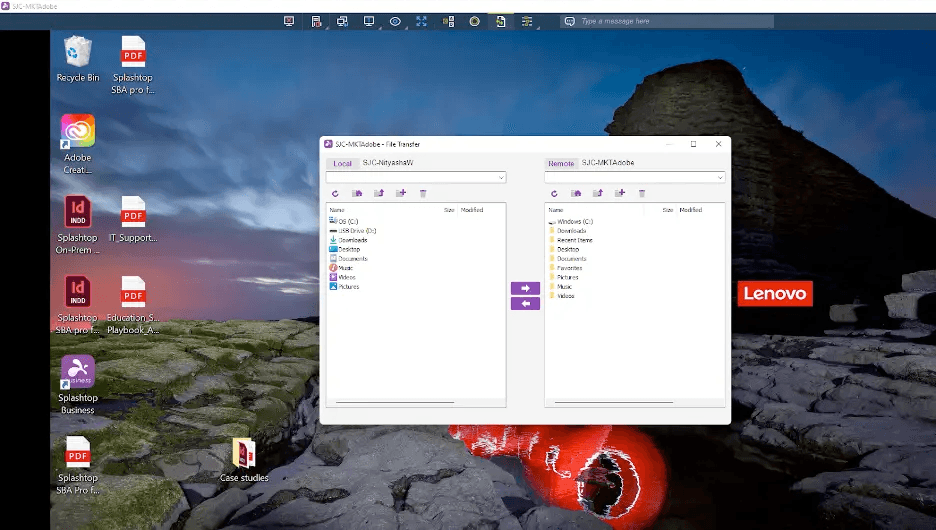Select the Local tab label
The width and height of the screenshot is (936, 530).
tap(342, 163)
